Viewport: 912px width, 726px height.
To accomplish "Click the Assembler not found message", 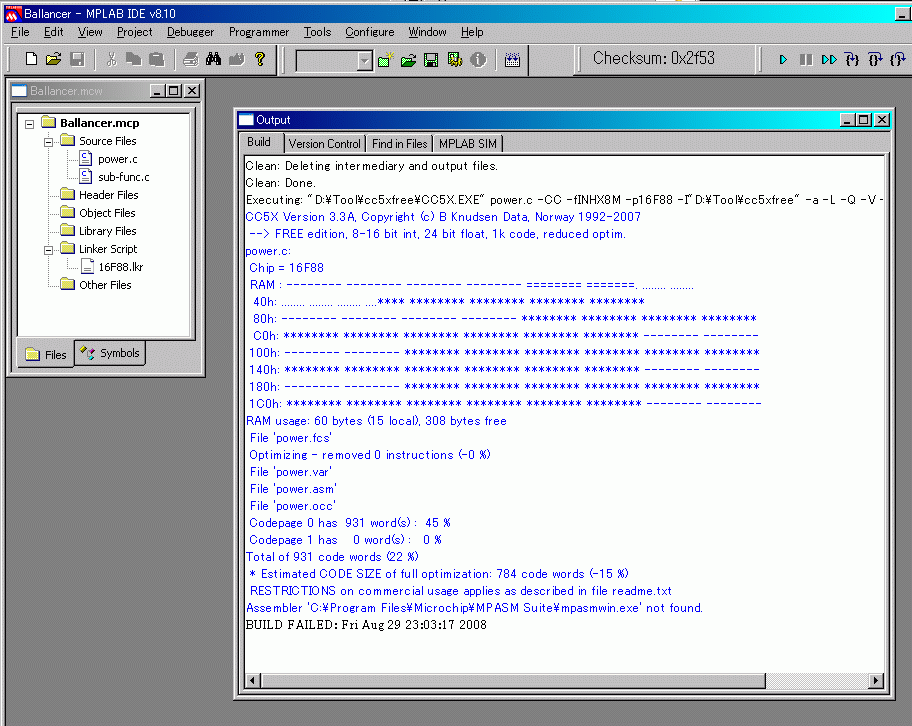I will pos(474,608).
